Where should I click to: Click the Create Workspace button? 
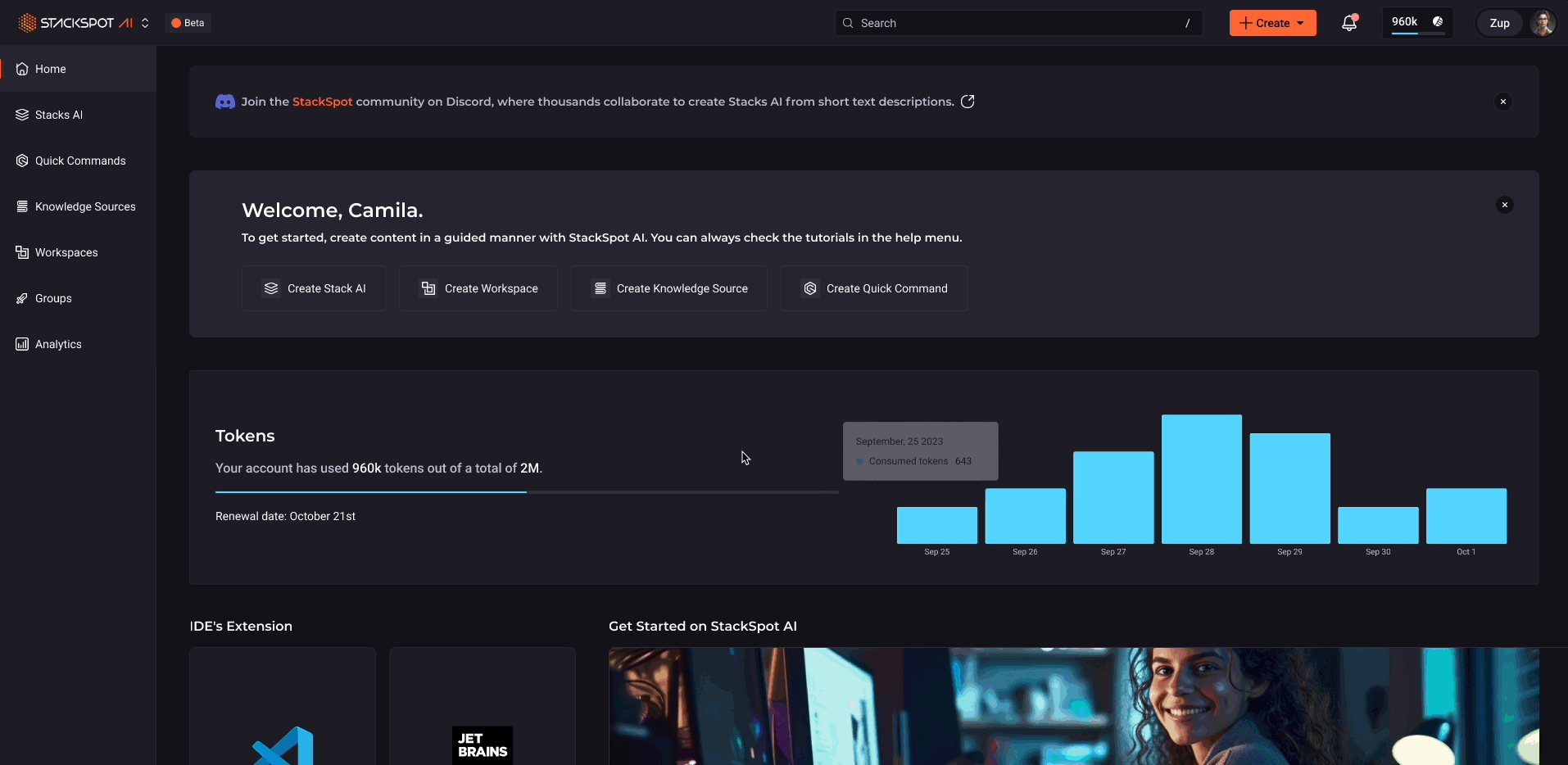(478, 288)
